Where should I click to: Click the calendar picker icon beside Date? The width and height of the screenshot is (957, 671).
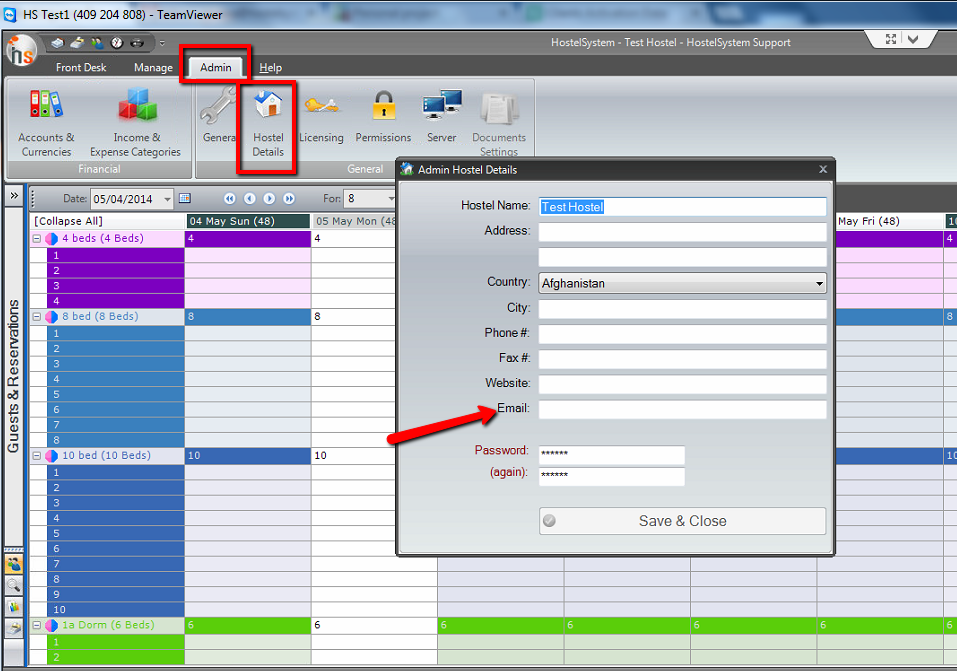click(x=185, y=198)
